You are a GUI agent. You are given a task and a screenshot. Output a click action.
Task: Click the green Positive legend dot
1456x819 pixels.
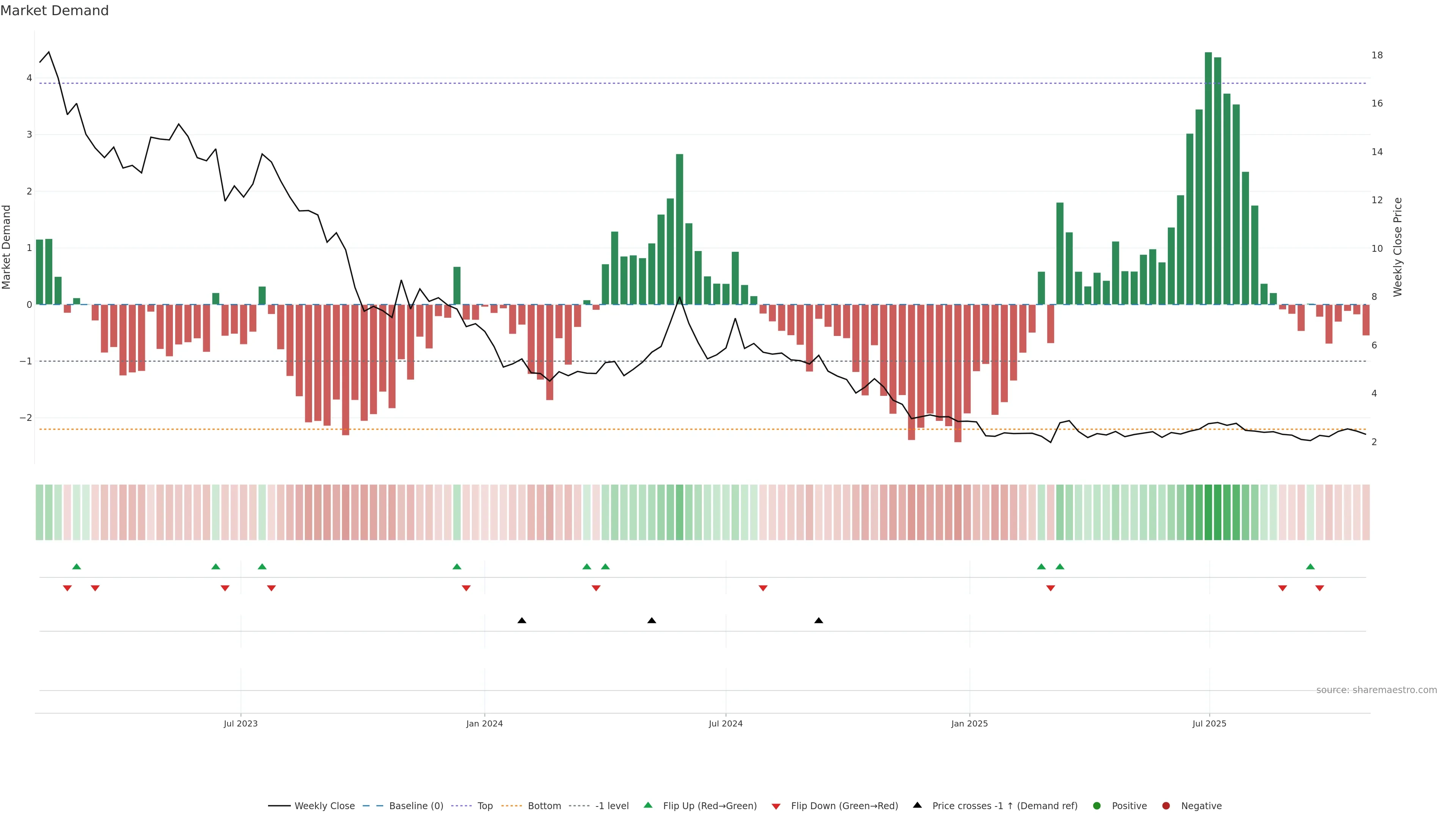click(x=1097, y=806)
